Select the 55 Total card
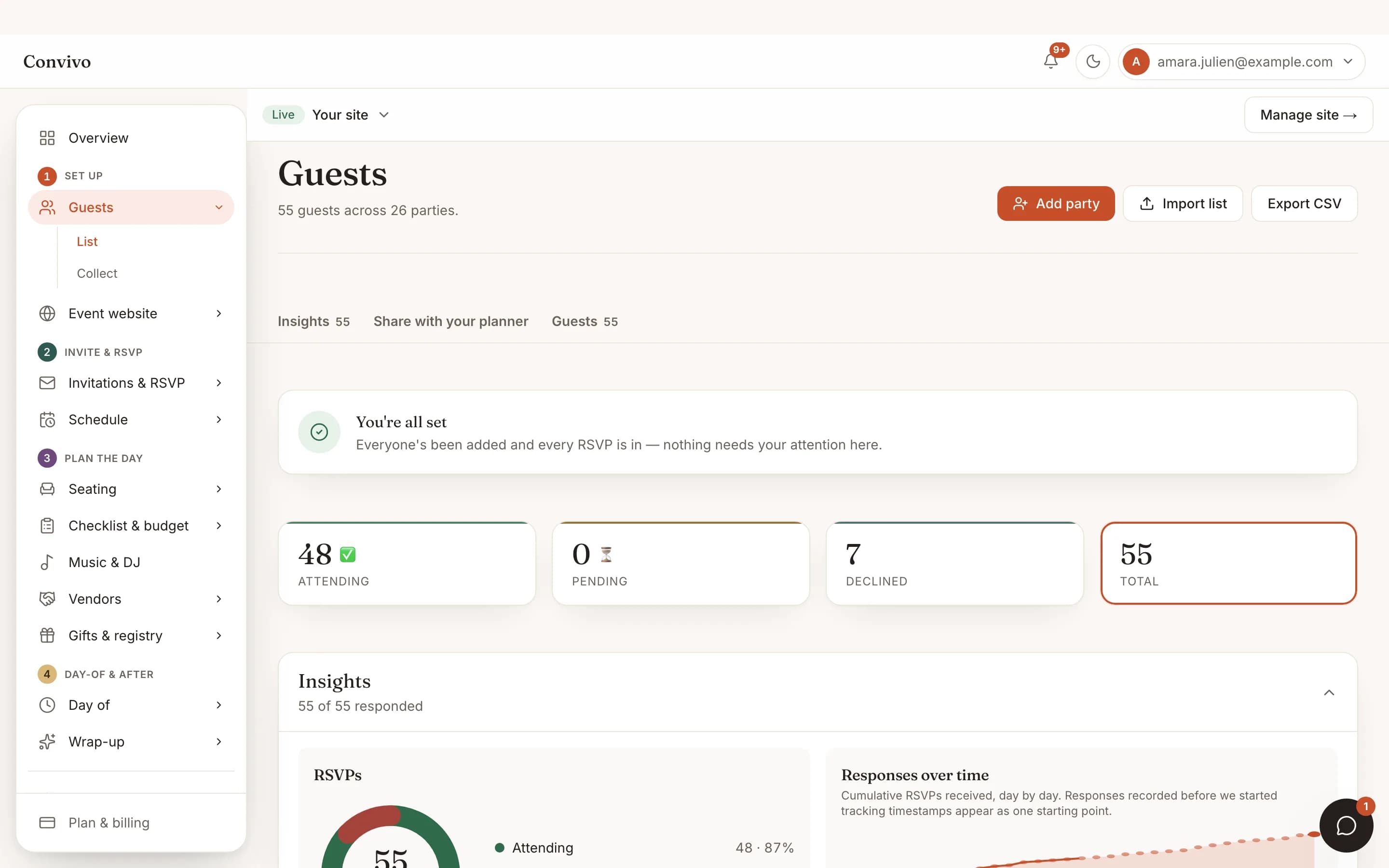 [1228, 563]
